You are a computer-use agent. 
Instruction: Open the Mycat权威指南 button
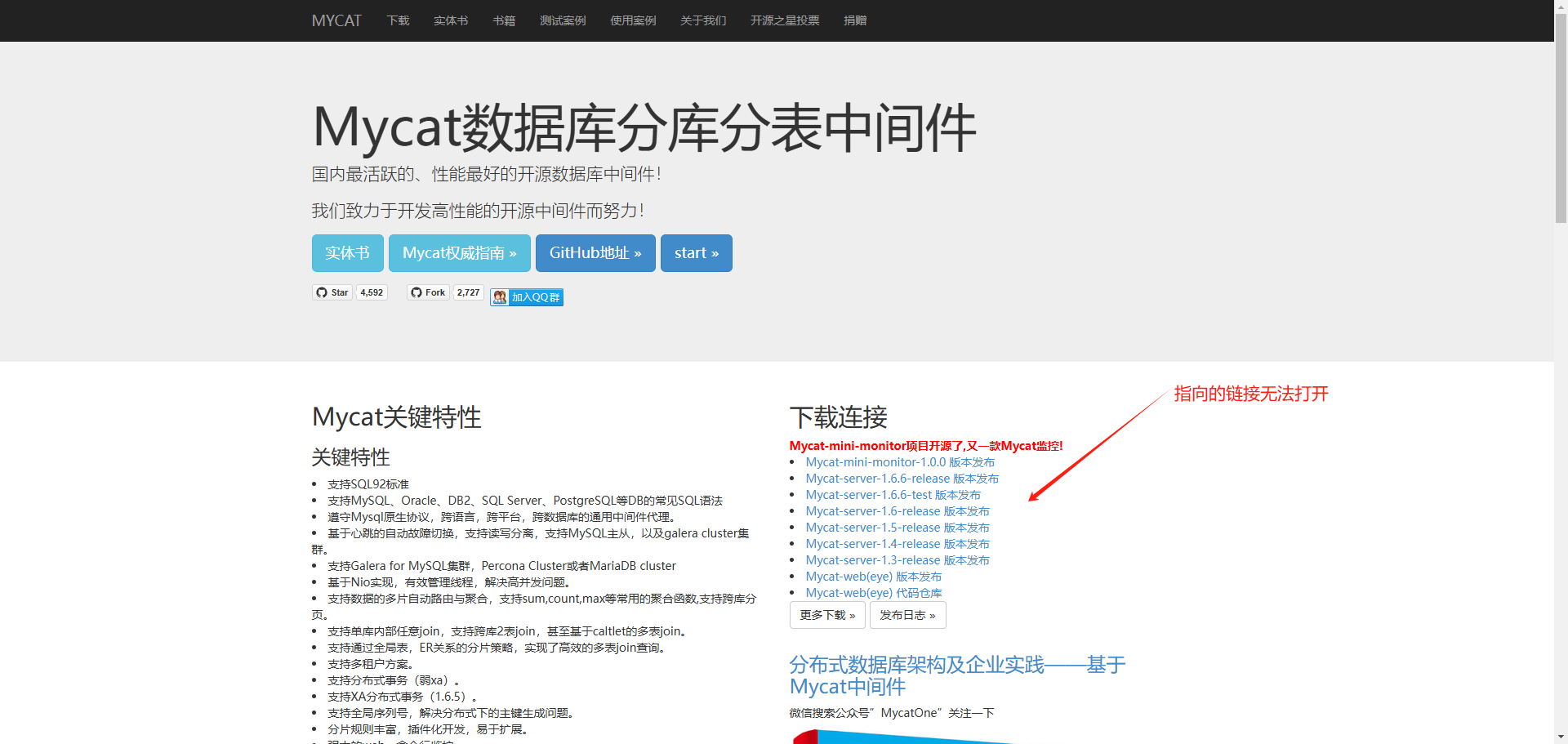coord(459,253)
